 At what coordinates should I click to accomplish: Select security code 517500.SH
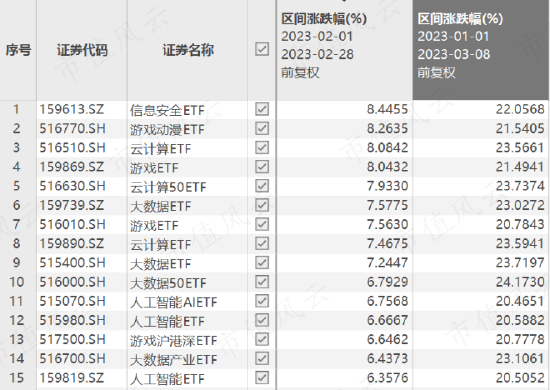coord(72,339)
